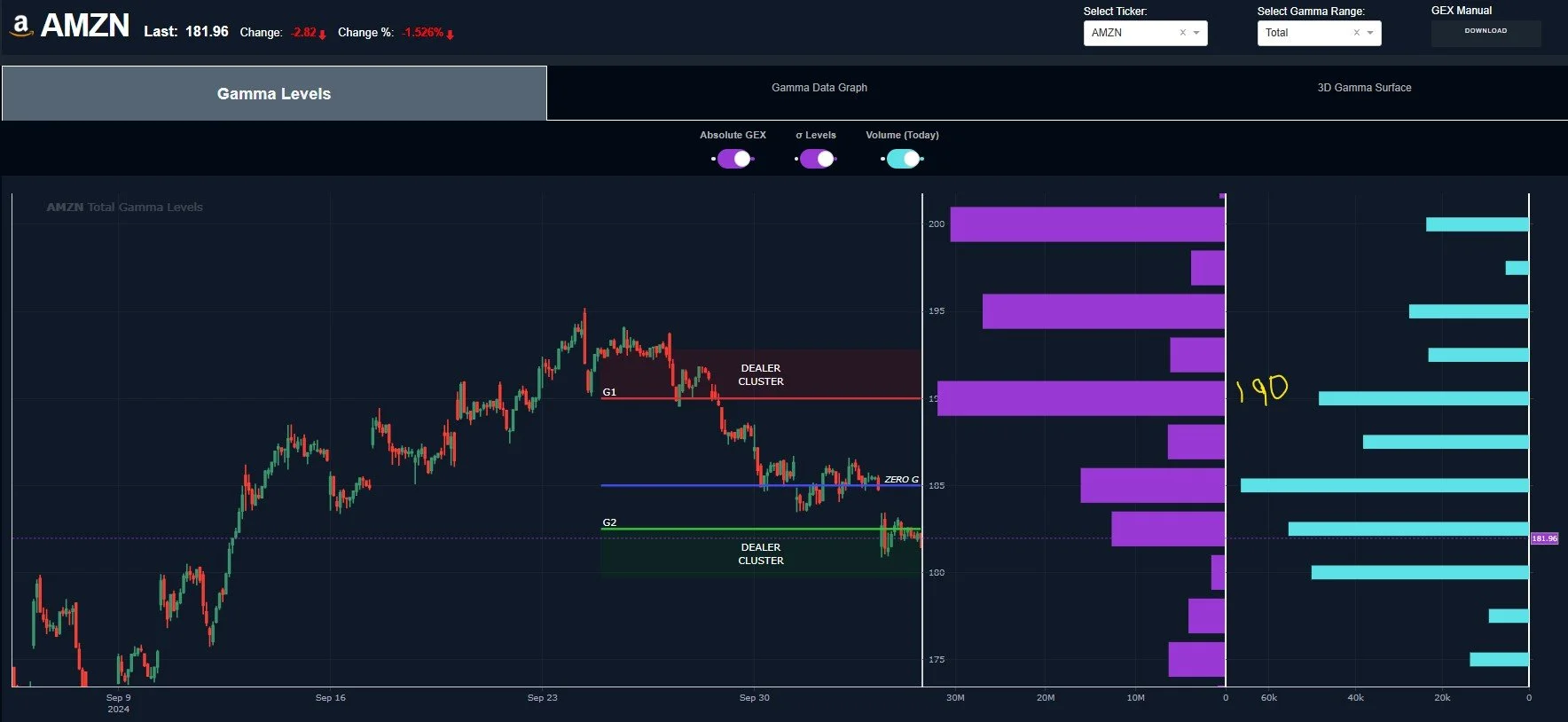Click the G2 level label
Screen dimensions: 1568x722
[609, 522]
